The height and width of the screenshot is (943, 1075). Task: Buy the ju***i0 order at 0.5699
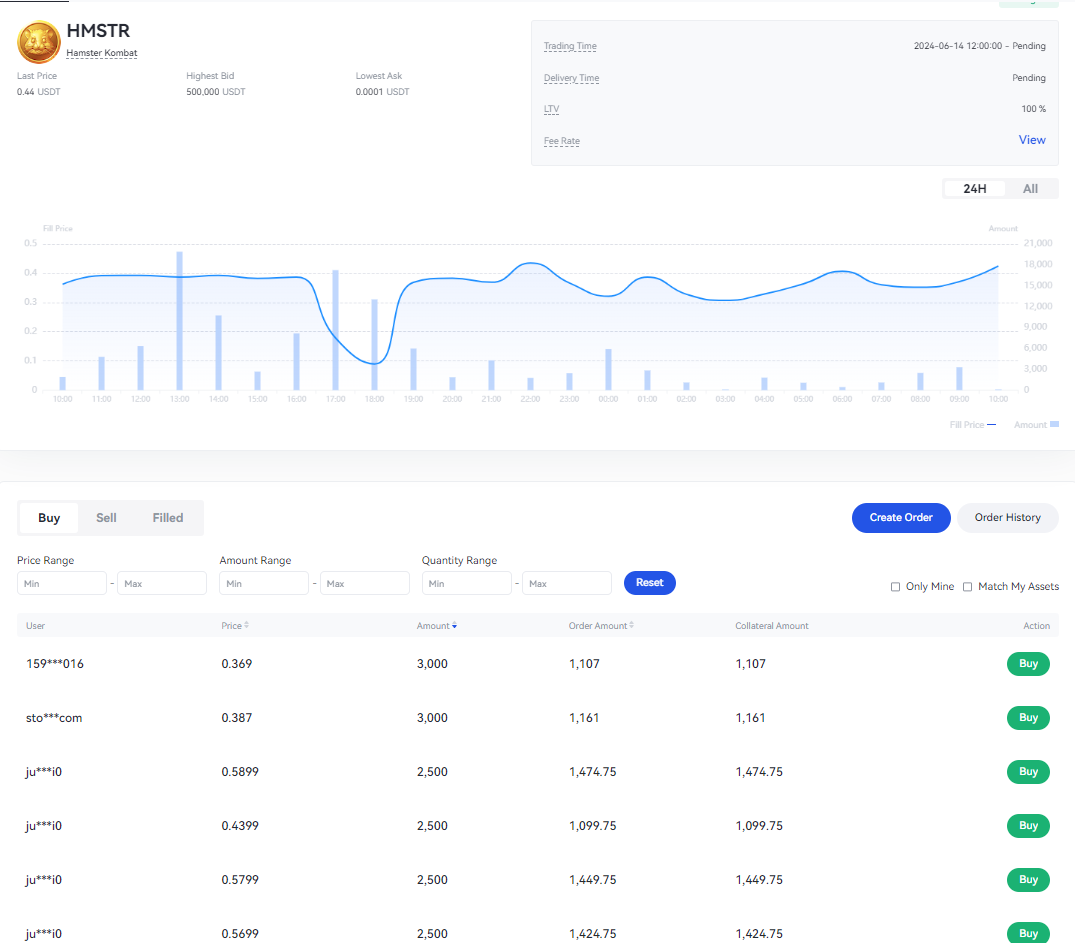(1028, 933)
